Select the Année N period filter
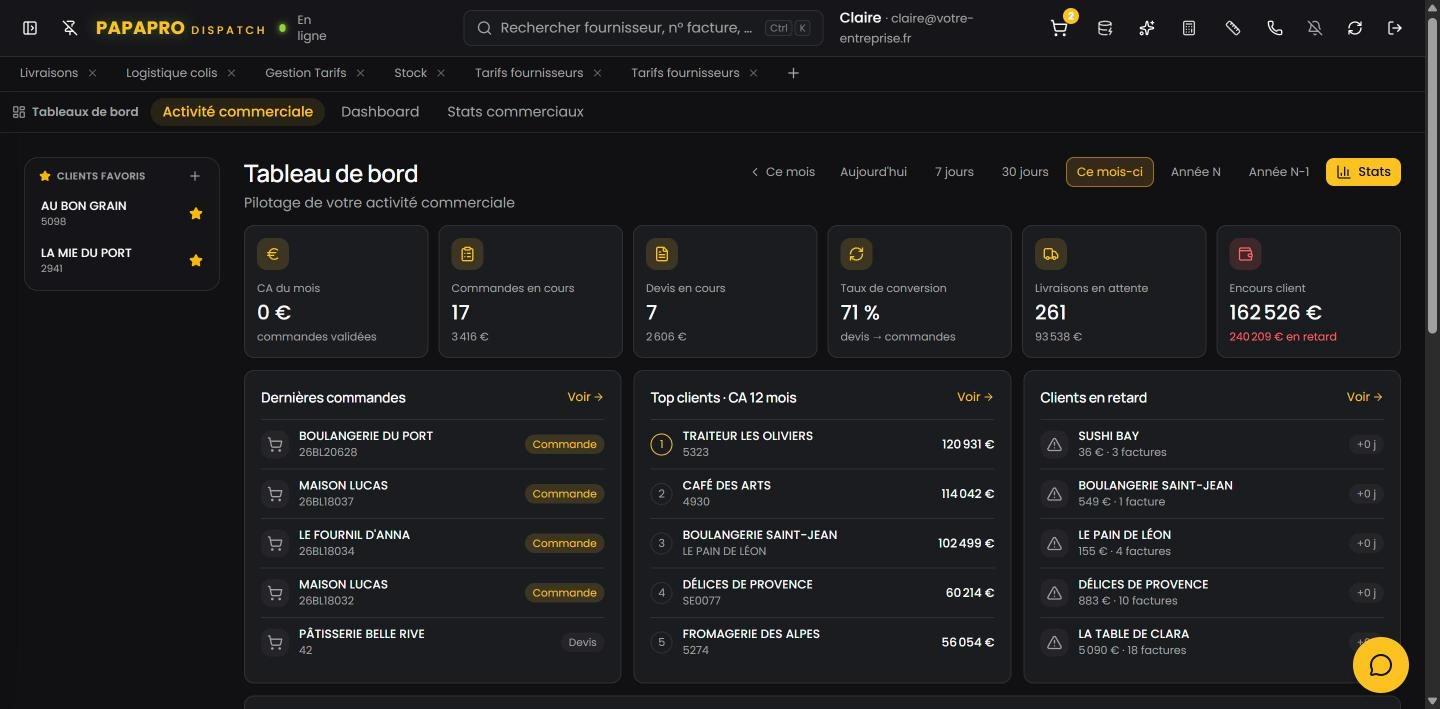Image resolution: width=1440 pixels, height=709 pixels. (x=1195, y=172)
